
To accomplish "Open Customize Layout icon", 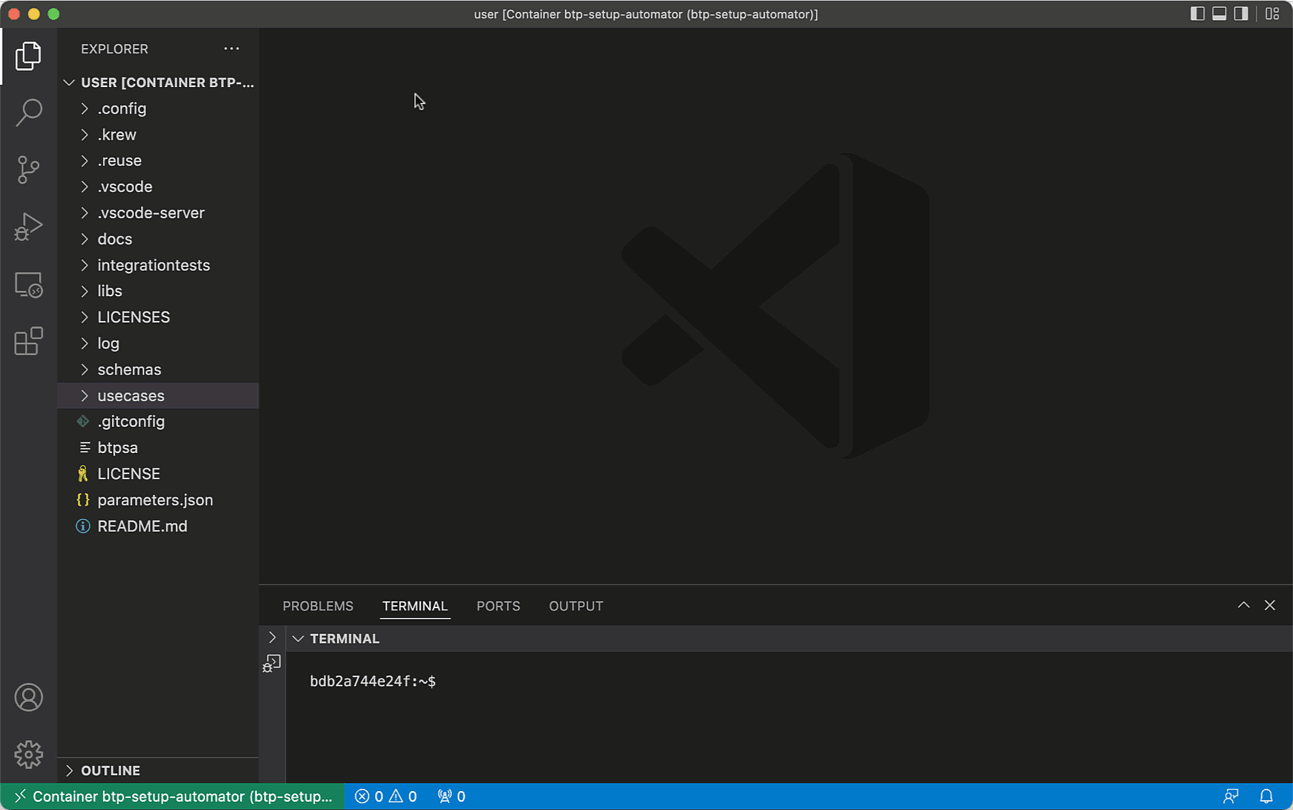I will pos(1272,14).
